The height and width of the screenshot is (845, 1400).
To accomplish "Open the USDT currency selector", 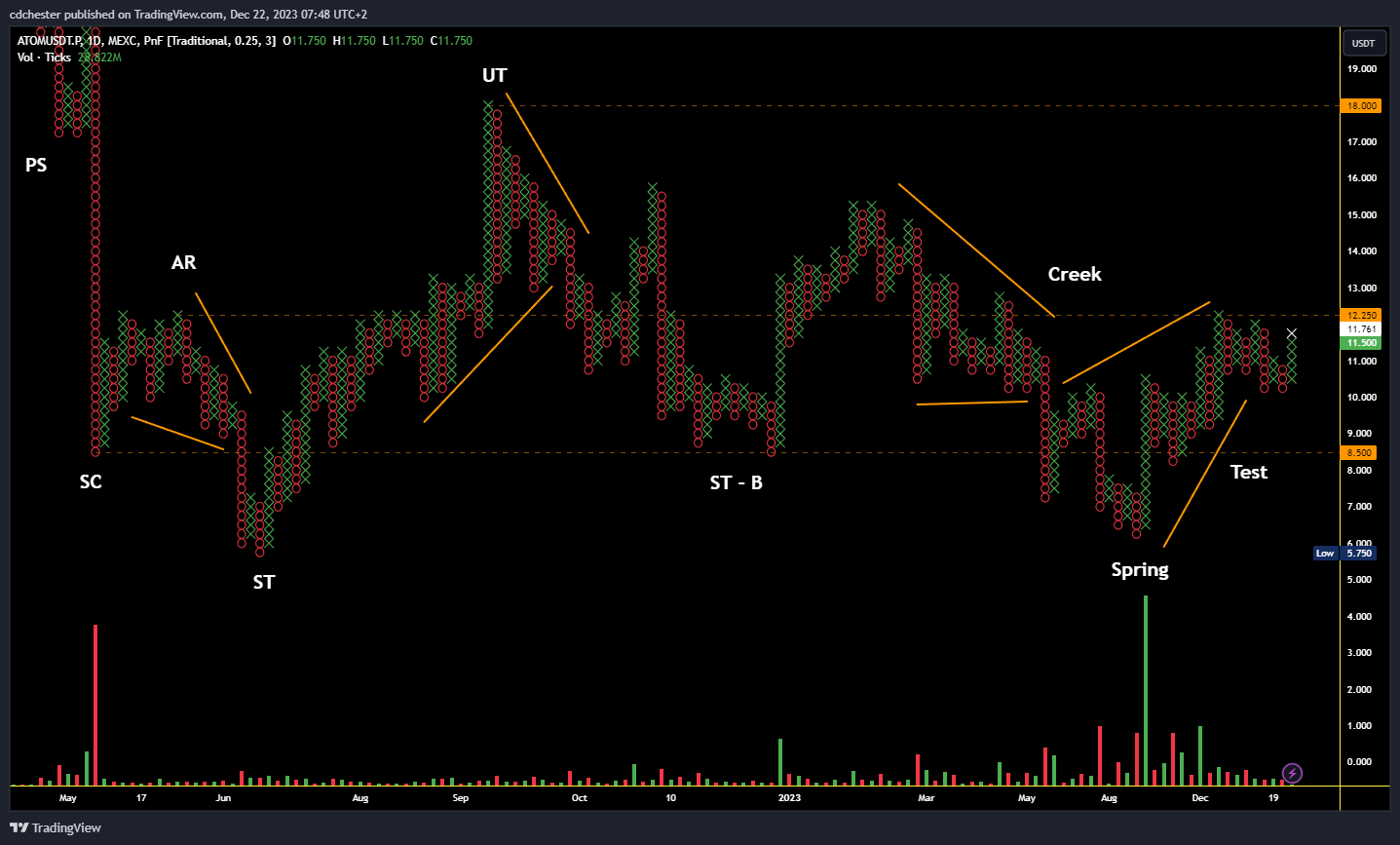I will tap(1363, 43).
